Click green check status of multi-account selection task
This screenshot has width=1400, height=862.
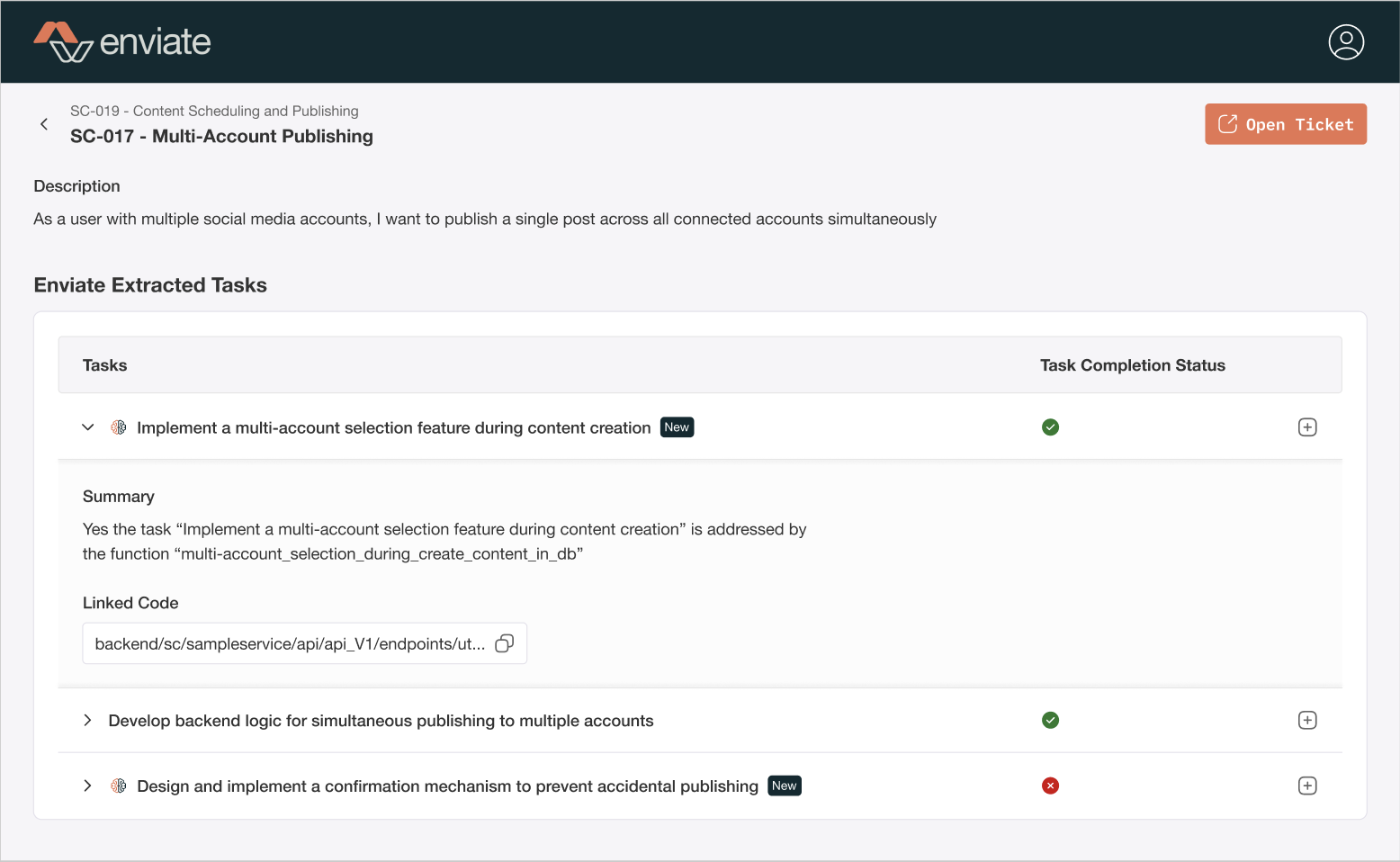coord(1050,427)
